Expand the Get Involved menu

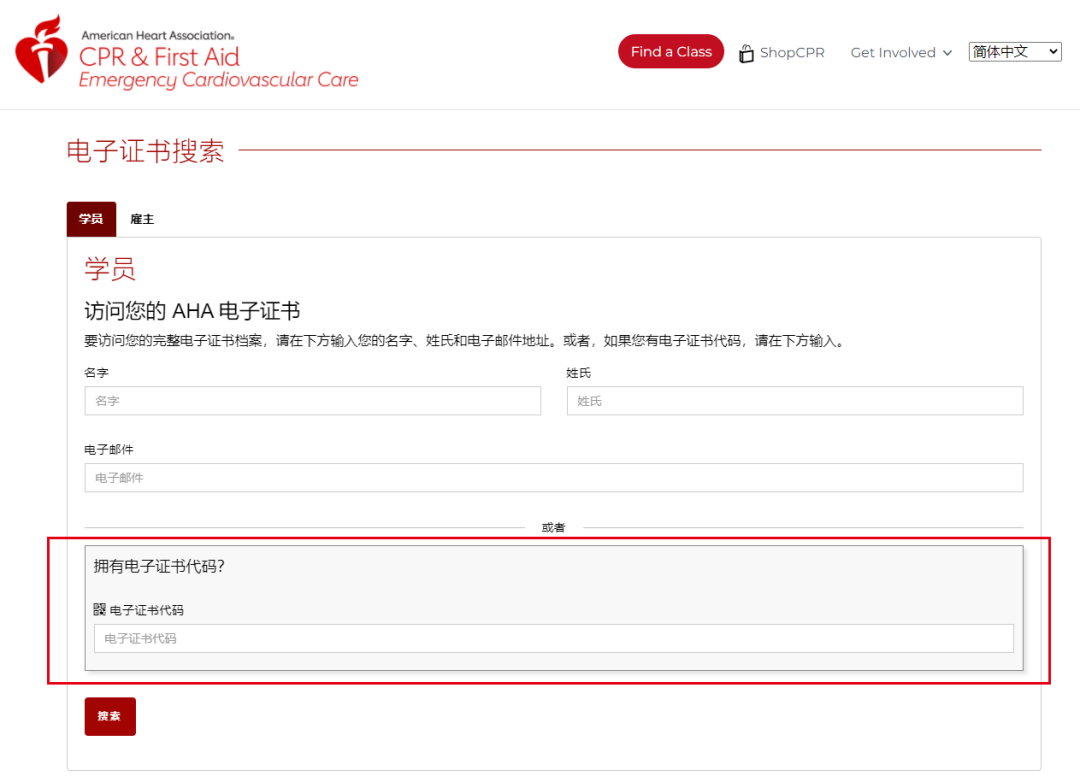point(901,52)
